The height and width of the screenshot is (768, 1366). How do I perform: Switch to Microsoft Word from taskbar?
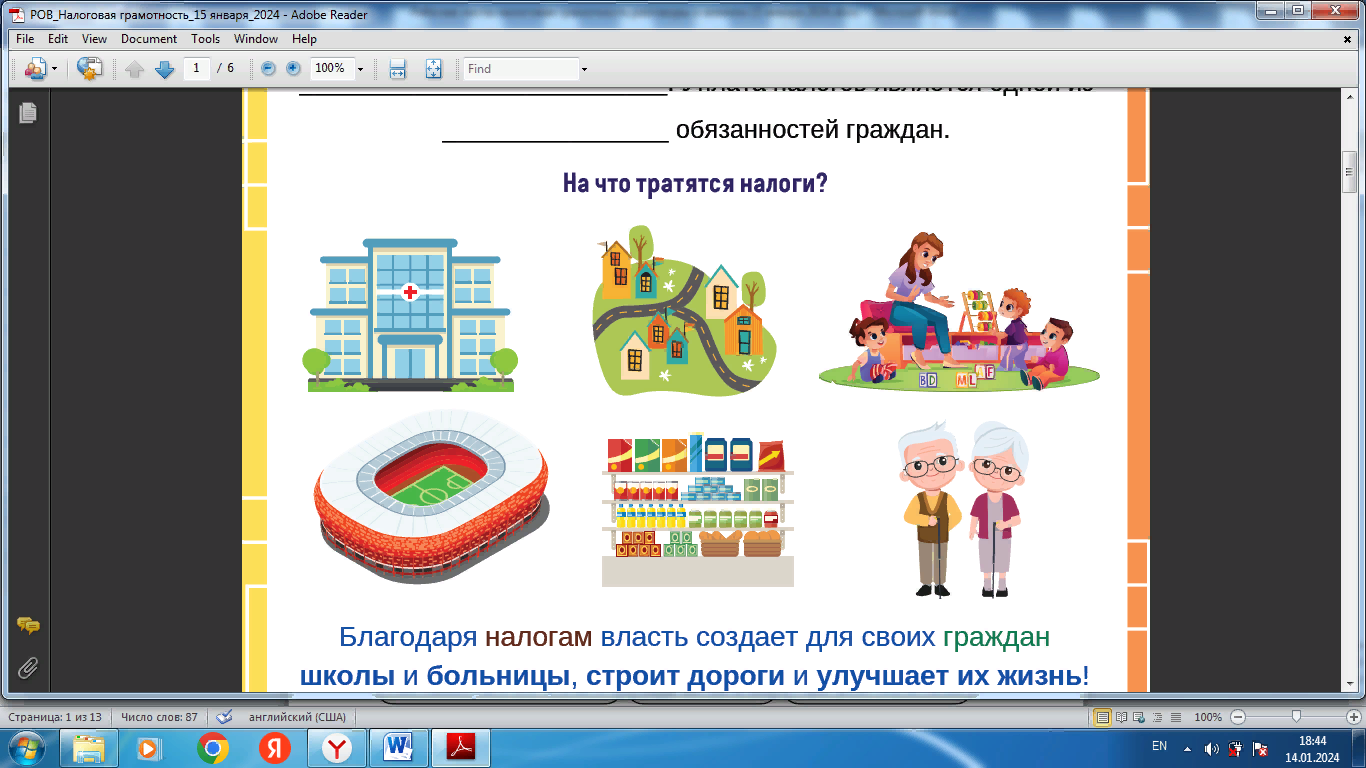399,748
